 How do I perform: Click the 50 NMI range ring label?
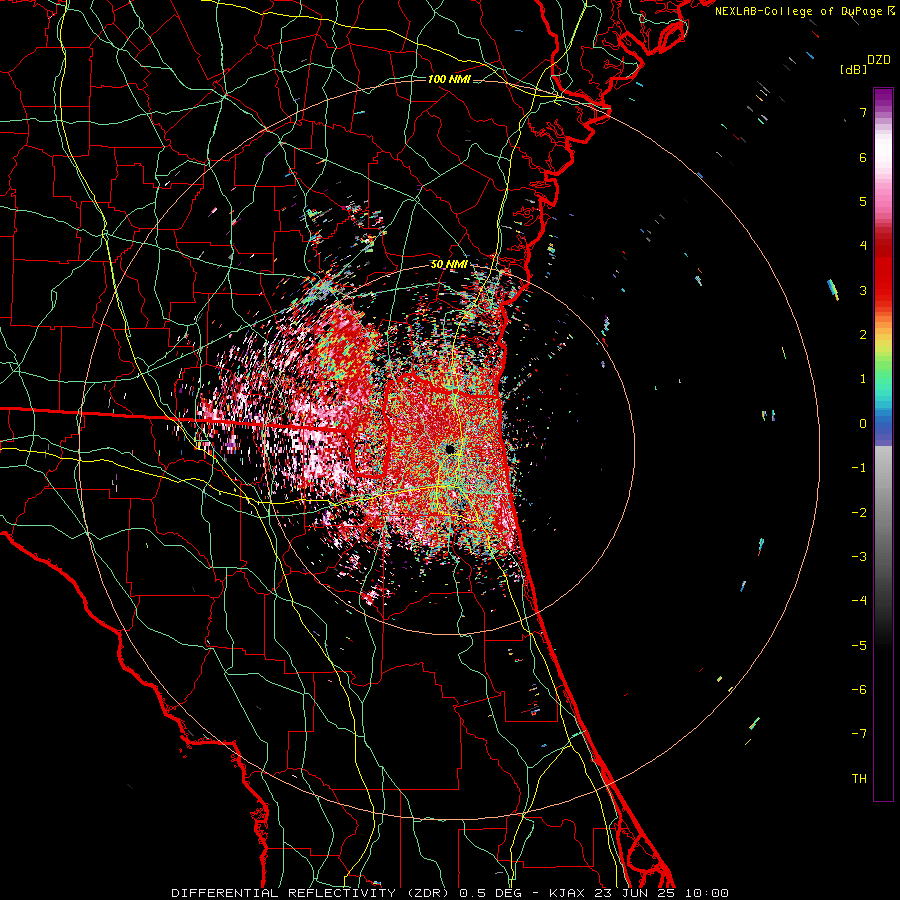pyautogui.click(x=449, y=265)
